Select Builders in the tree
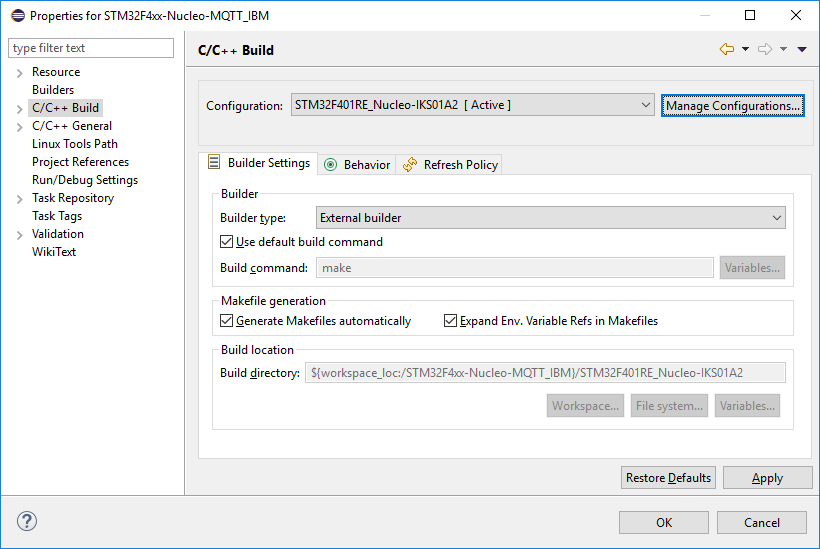This screenshot has width=820, height=549. tap(53, 90)
